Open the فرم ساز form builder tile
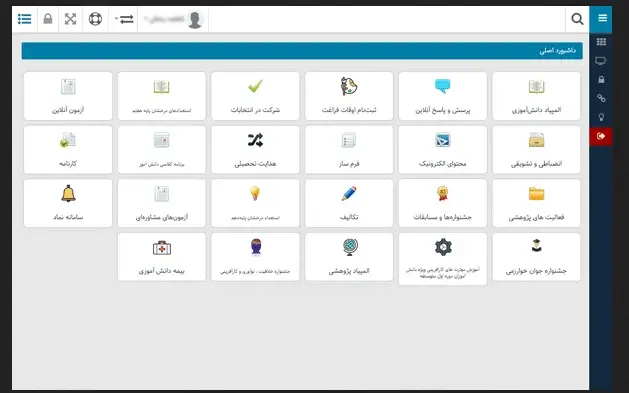629x393 pixels. pyautogui.click(x=349, y=150)
